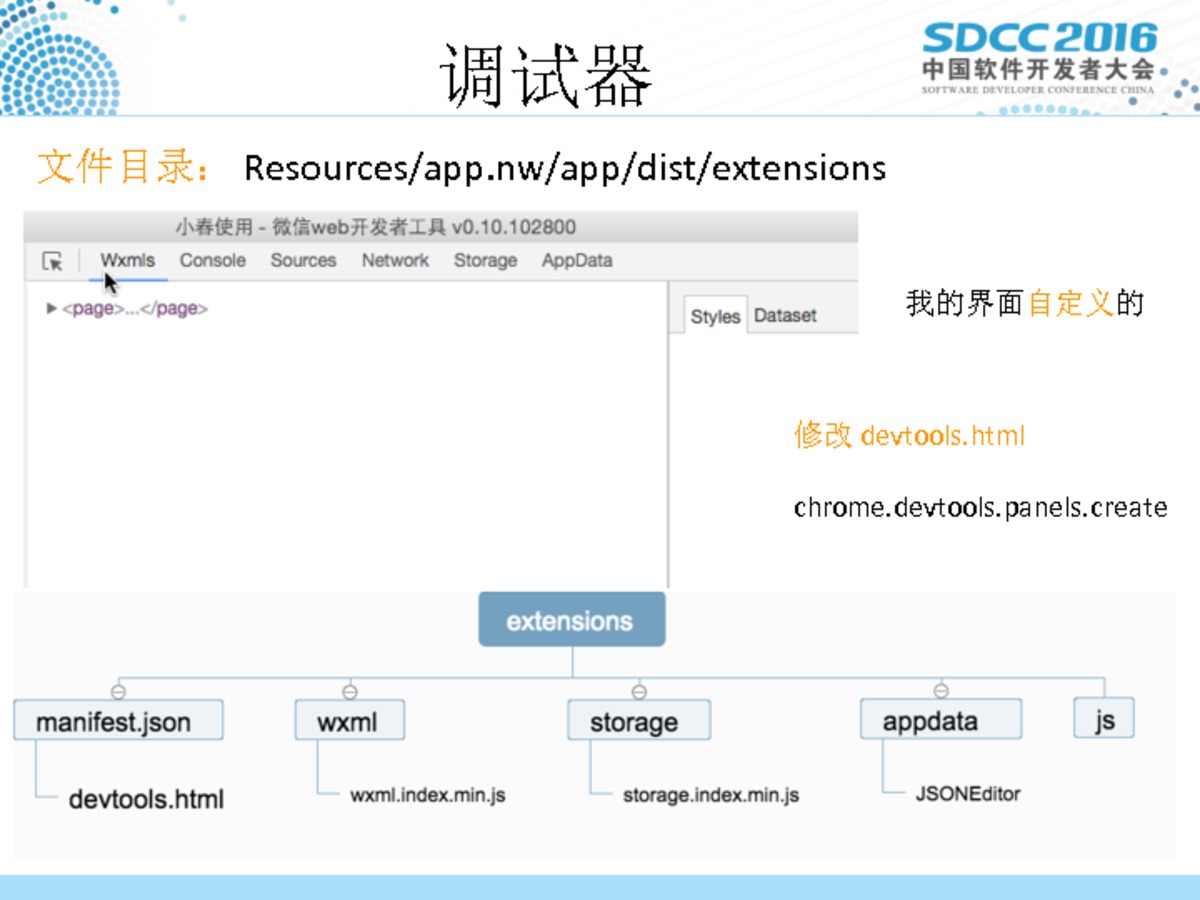Click the JSONEditor child node
The height and width of the screenshot is (900, 1200).
pyautogui.click(x=967, y=794)
